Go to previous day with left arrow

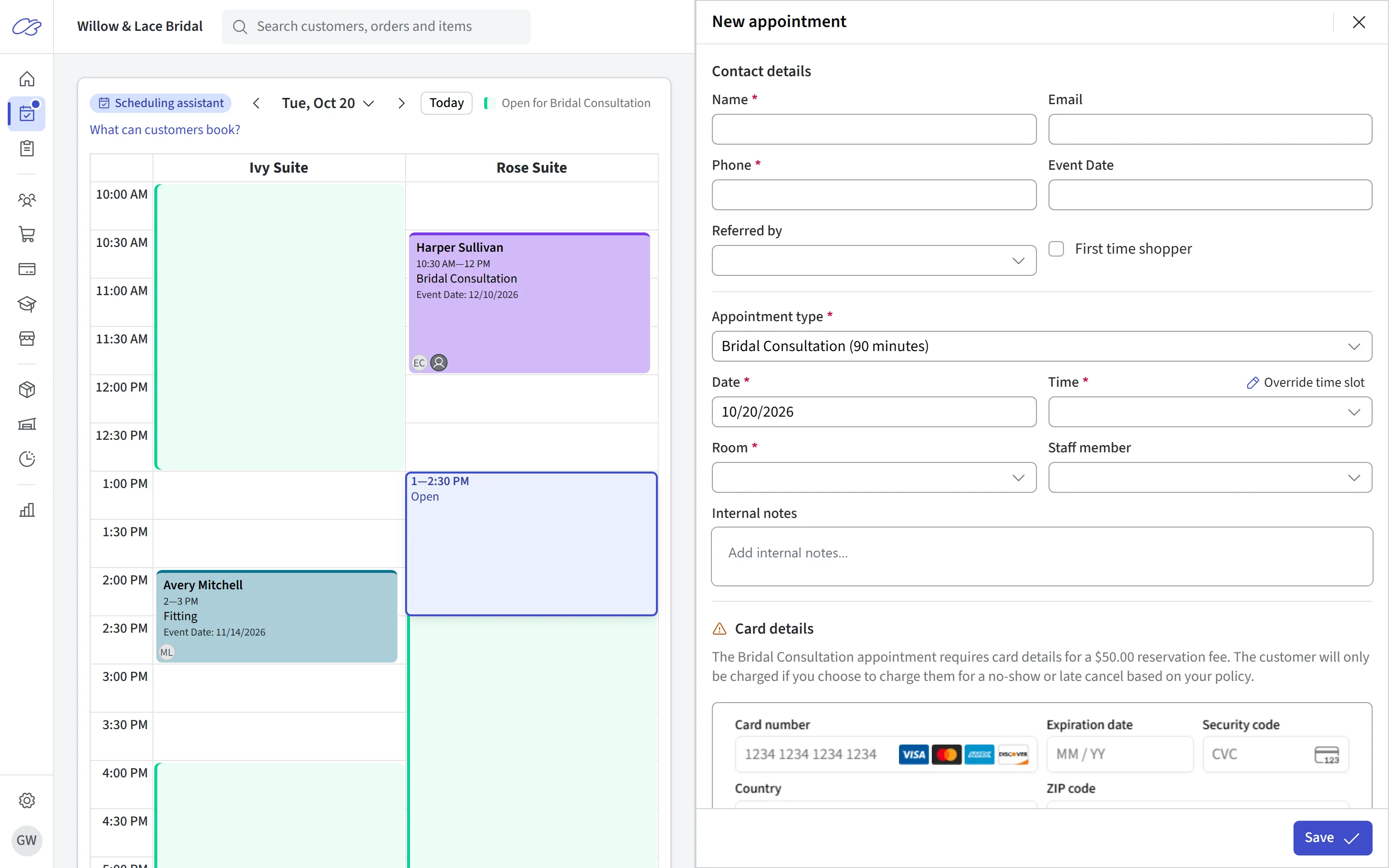point(256,103)
